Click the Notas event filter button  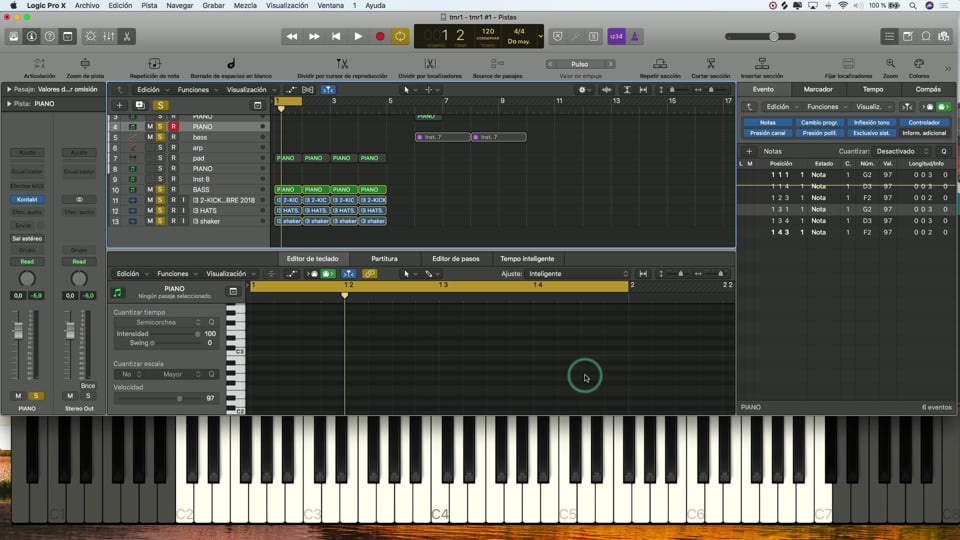(767, 122)
